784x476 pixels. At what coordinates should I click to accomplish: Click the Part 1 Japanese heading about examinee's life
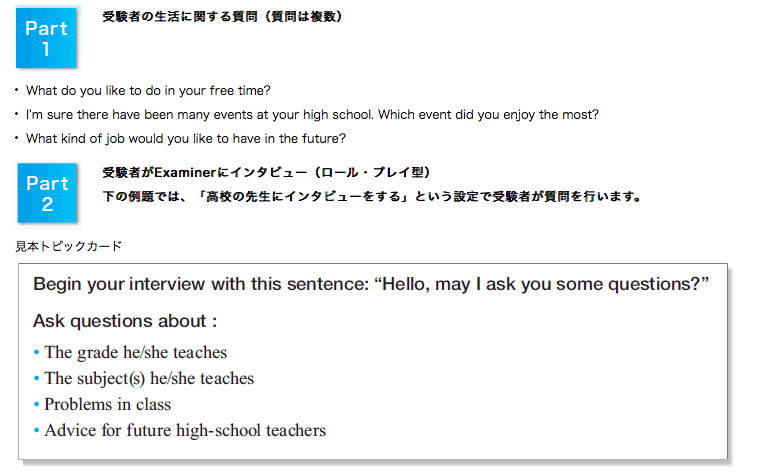pyautogui.click(x=222, y=16)
